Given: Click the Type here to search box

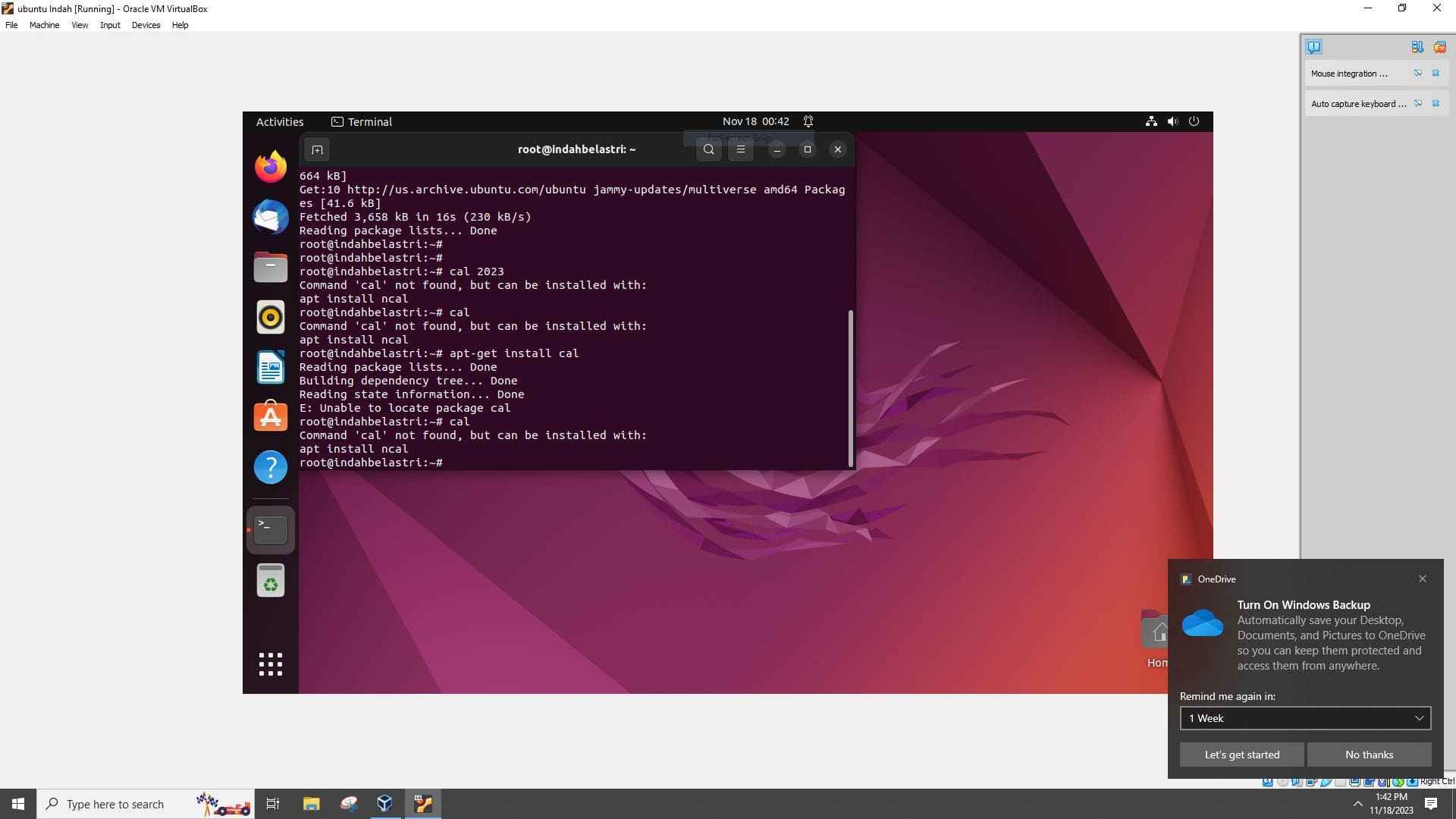Looking at the screenshot, I should (144, 804).
